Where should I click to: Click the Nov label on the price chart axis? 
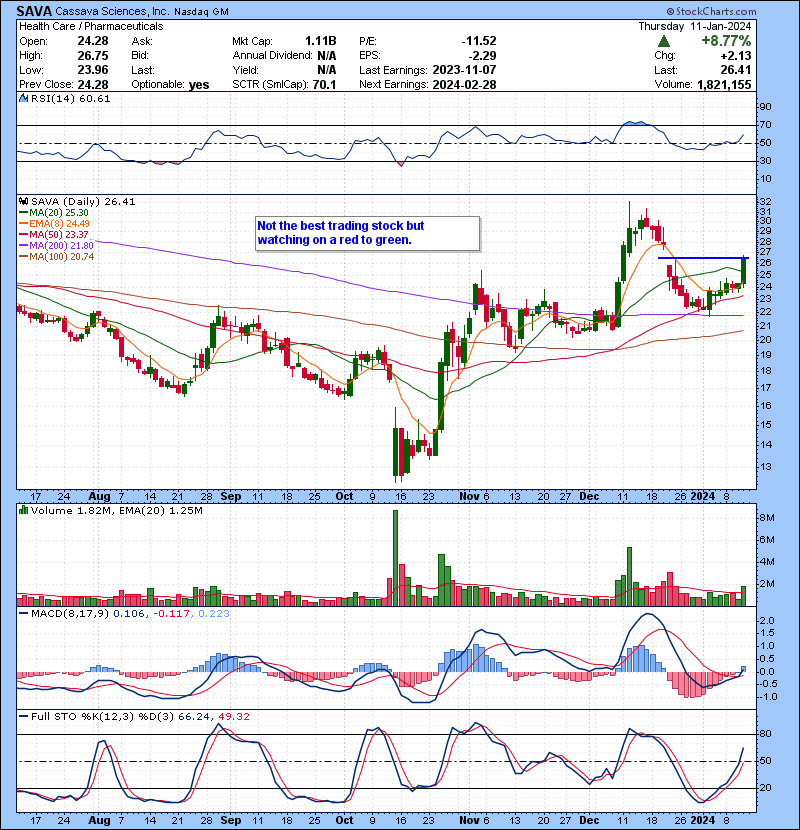coord(469,497)
